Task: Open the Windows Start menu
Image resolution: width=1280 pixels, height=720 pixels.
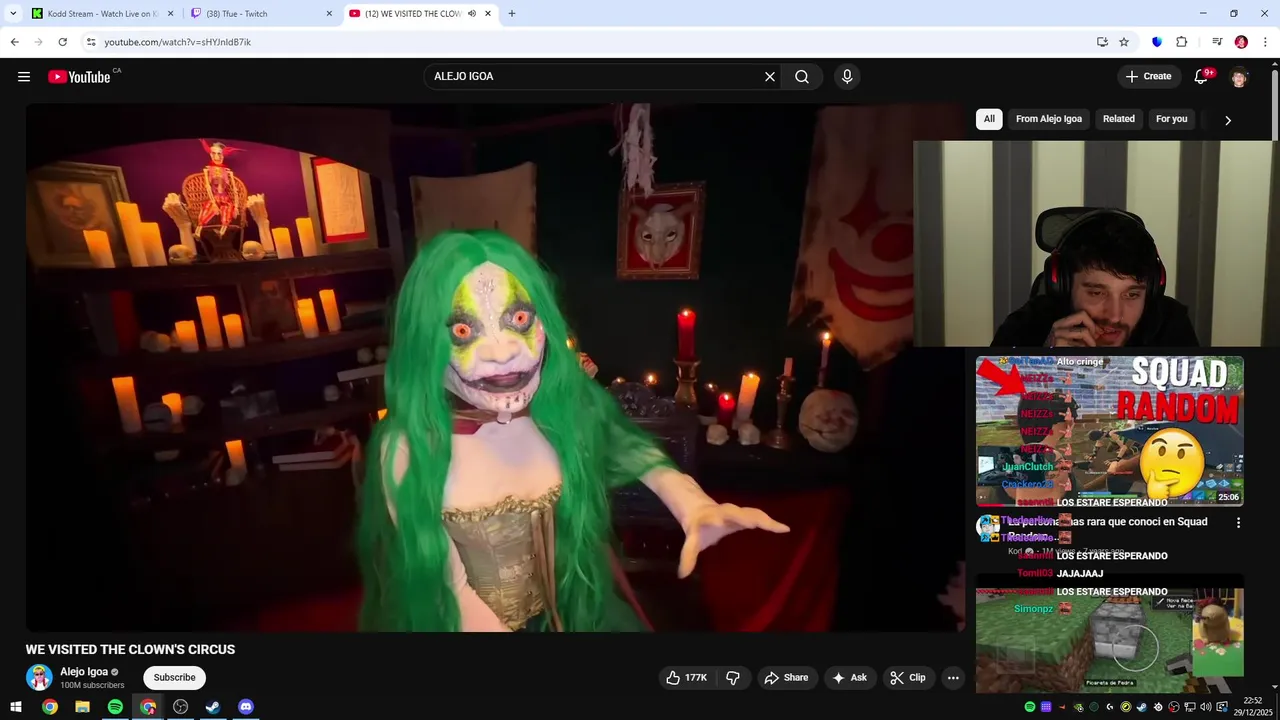Action: [16, 707]
